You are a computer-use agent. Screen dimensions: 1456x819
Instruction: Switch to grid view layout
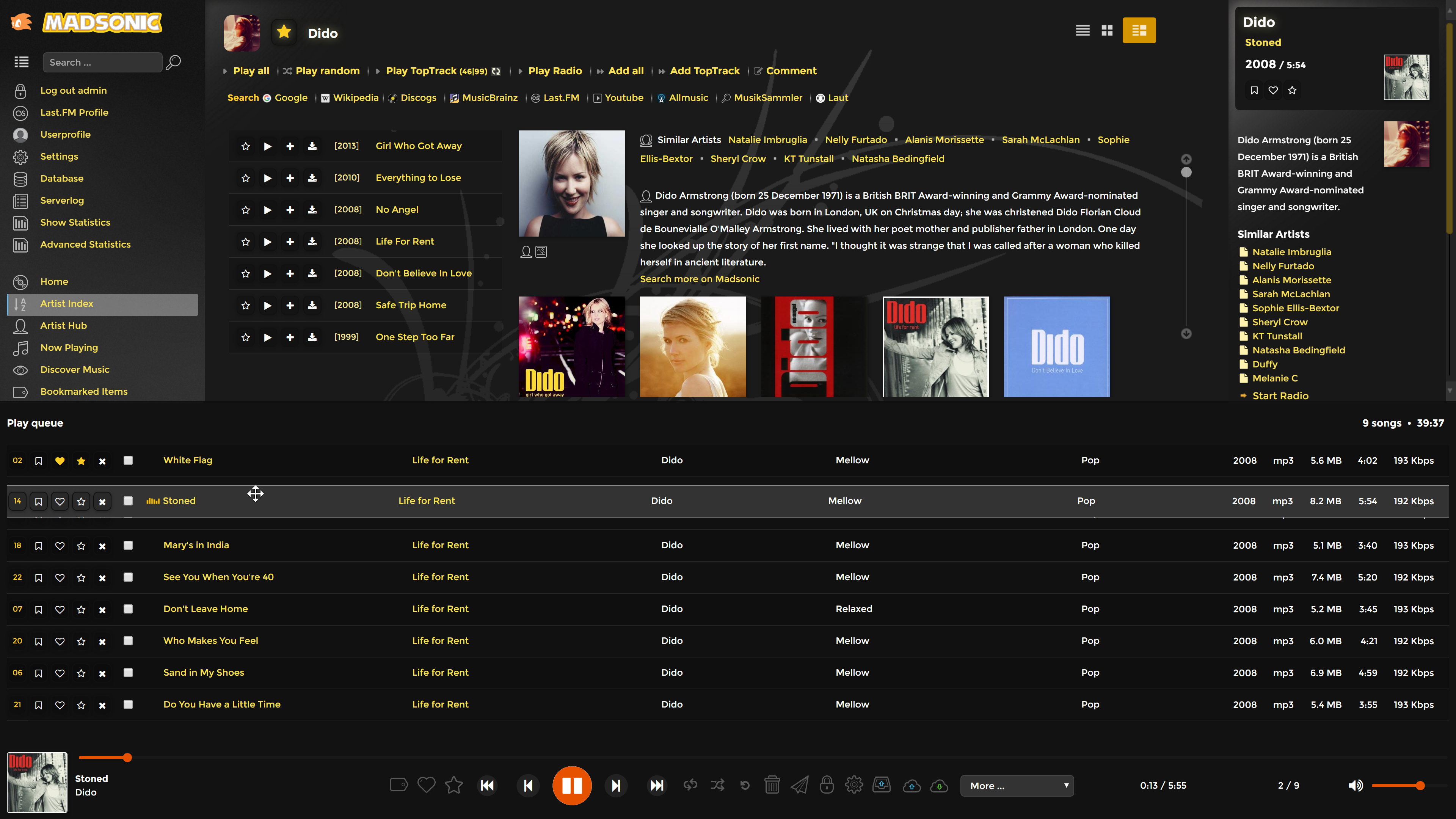pos(1107,30)
